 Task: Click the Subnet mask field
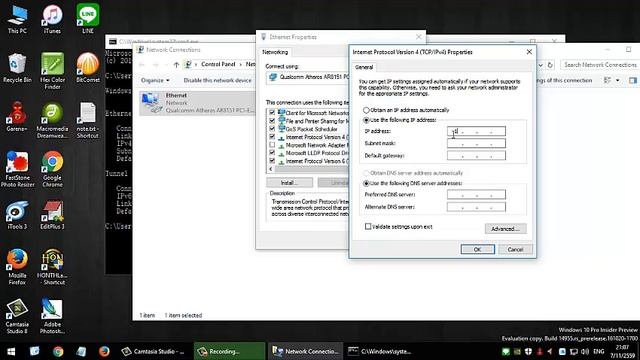[476, 143]
